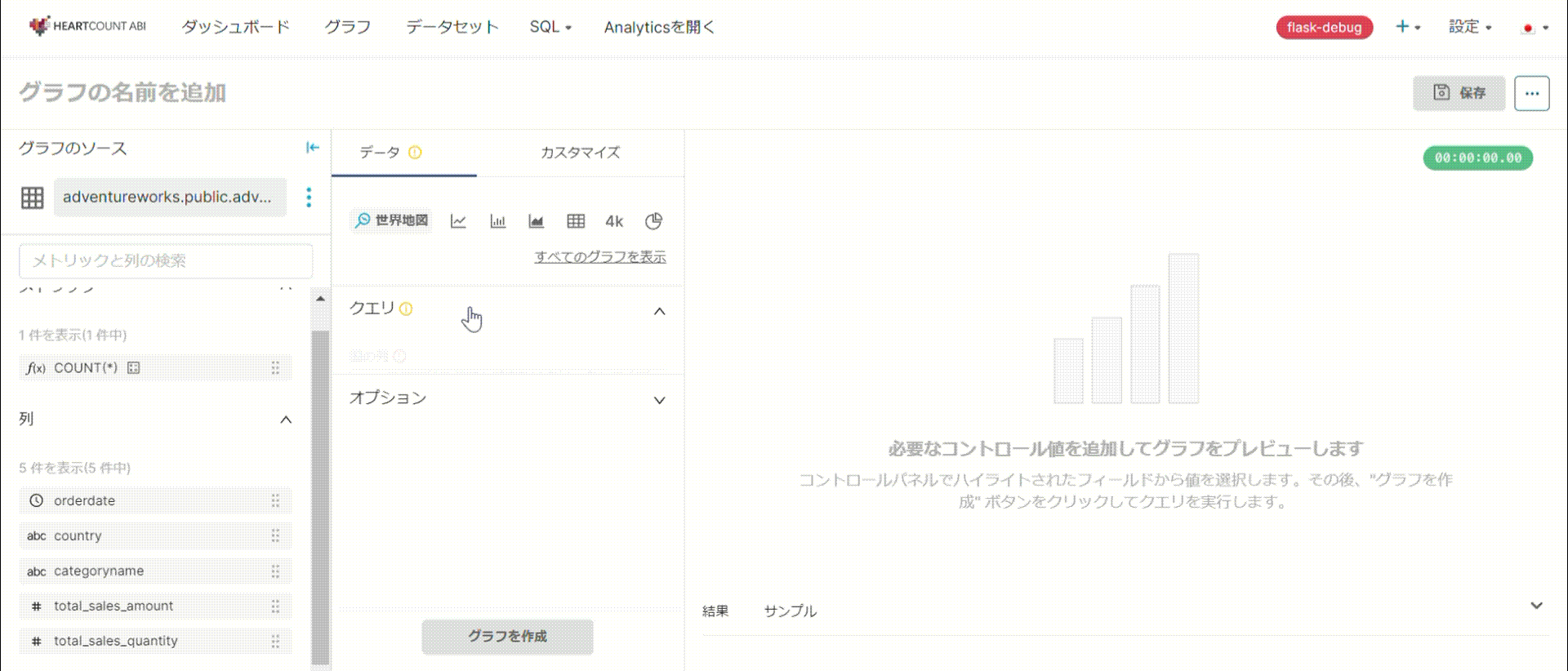The image size is (1568, 671).
Task: Click the グラフの名前を追加 title field
Action: tap(122, 93)
